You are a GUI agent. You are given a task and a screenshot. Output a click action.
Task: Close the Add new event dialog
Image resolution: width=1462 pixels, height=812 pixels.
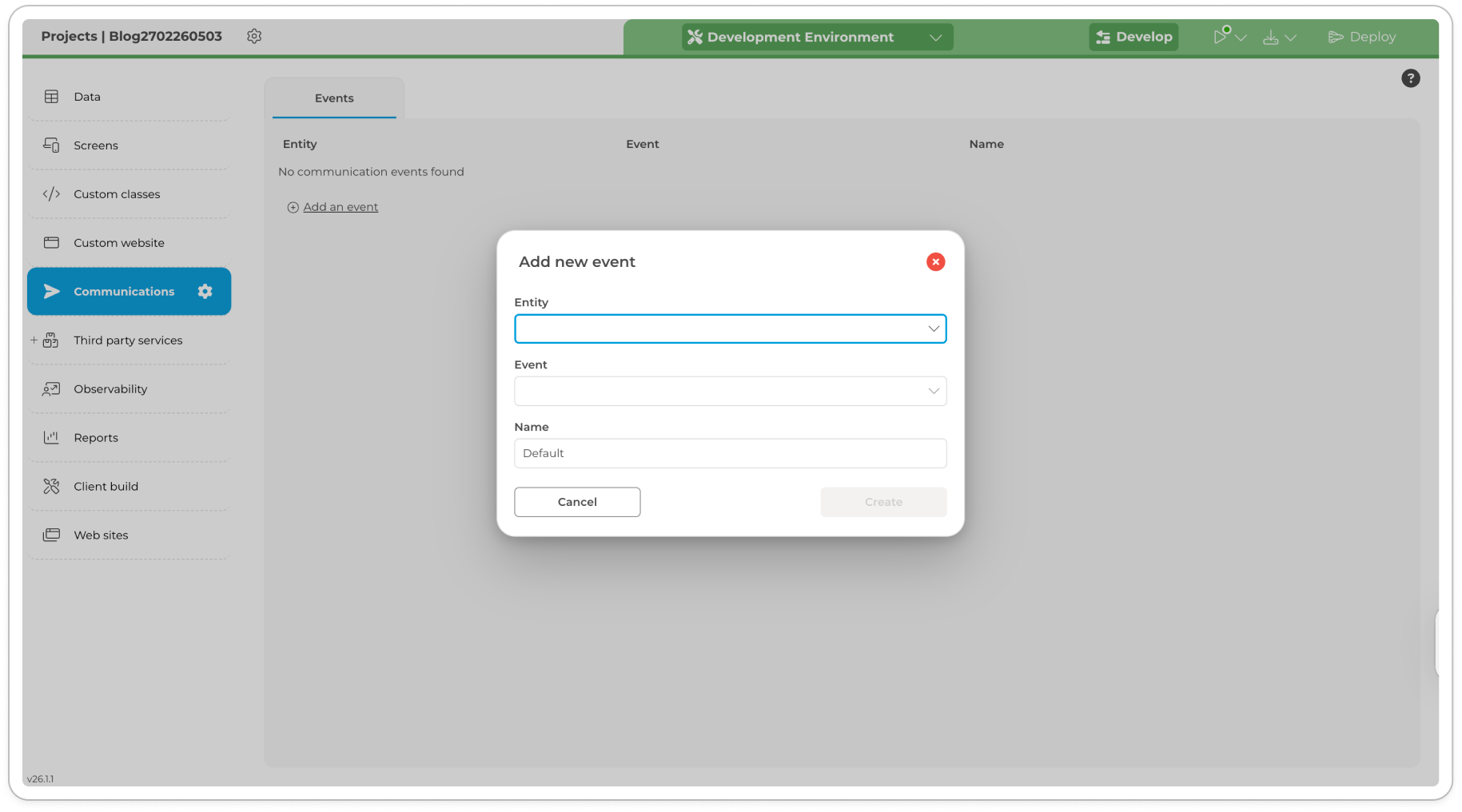coord(935,262)
